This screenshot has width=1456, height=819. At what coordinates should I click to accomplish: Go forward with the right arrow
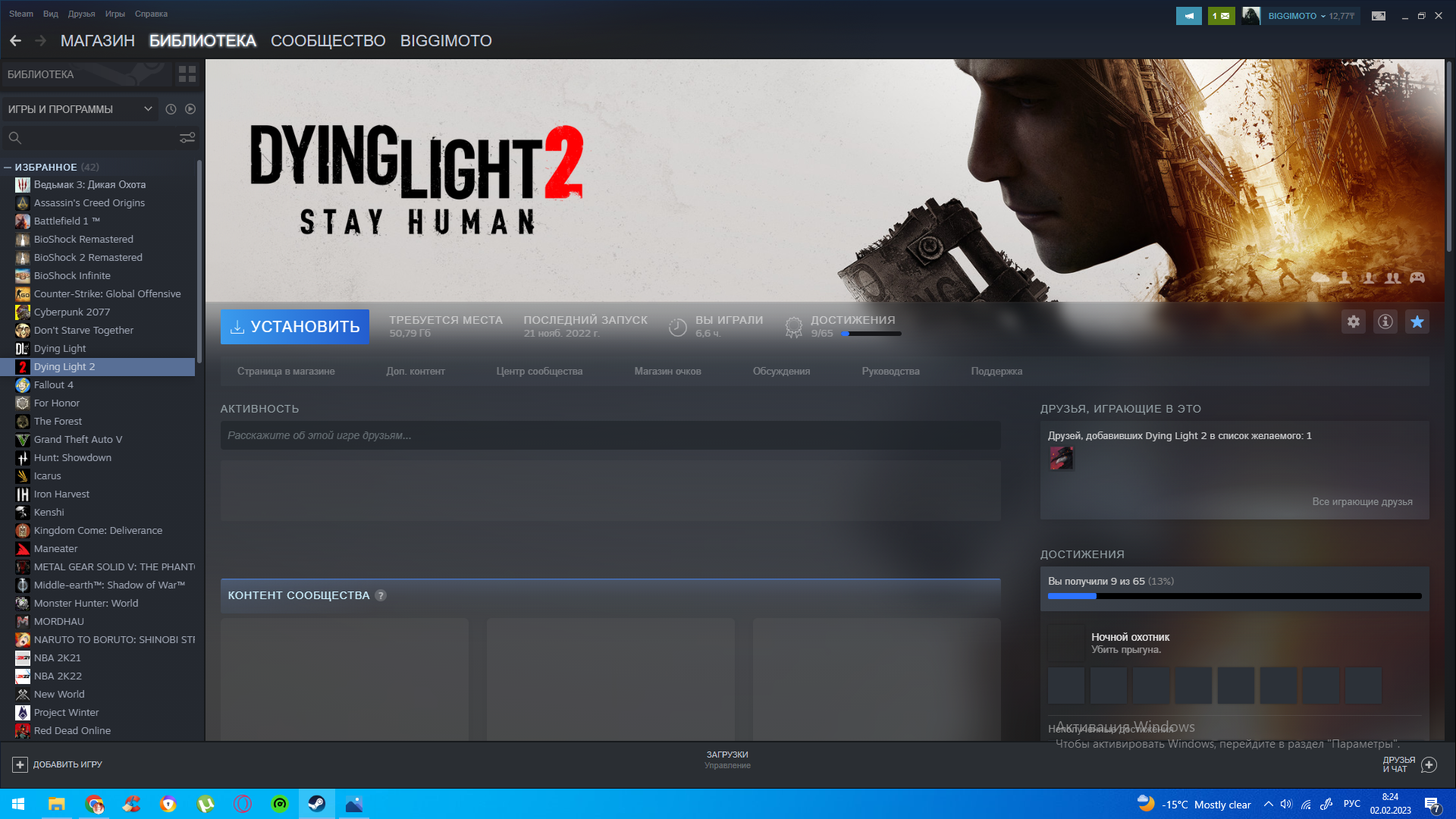pyautogui.click(x=41, y=41)
